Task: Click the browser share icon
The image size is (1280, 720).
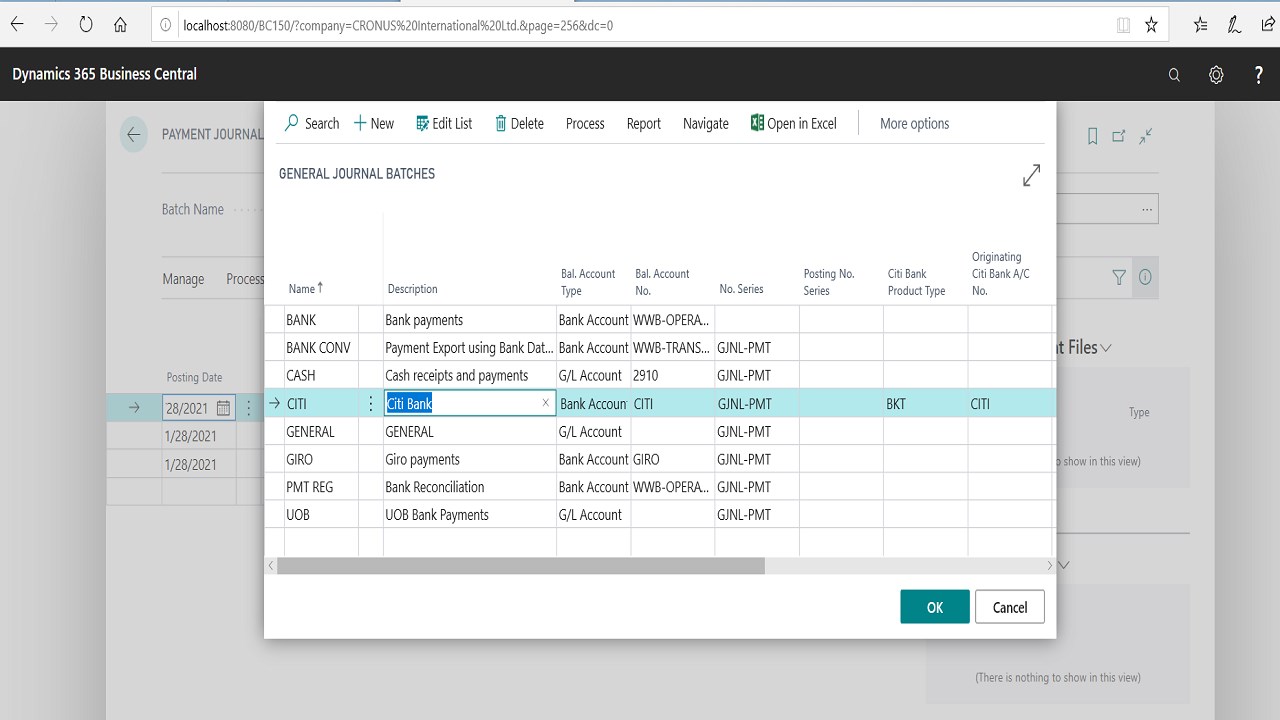Action: click(1268, 25)
